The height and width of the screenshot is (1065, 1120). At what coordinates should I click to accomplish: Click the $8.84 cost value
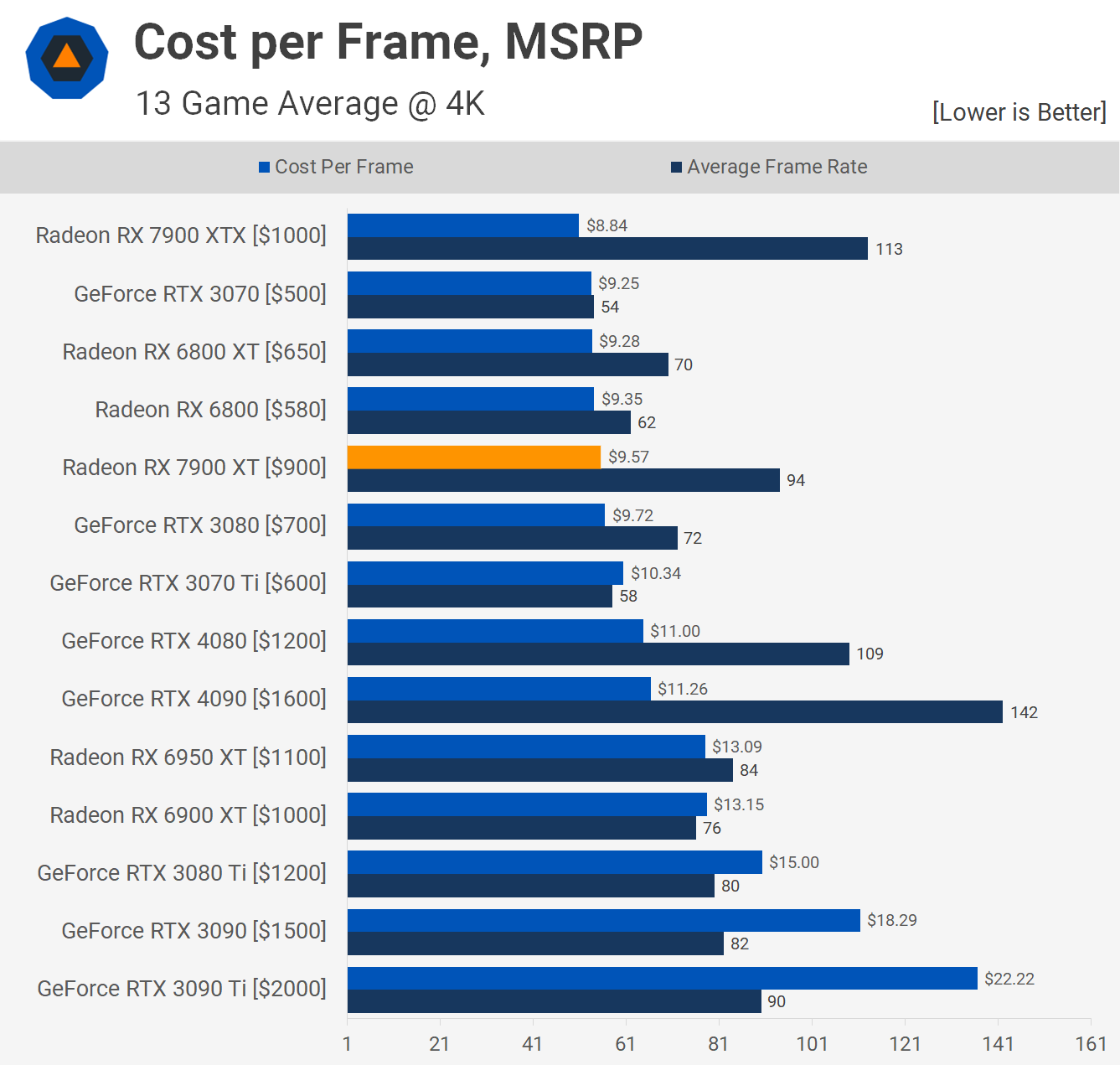click(606, 225)
